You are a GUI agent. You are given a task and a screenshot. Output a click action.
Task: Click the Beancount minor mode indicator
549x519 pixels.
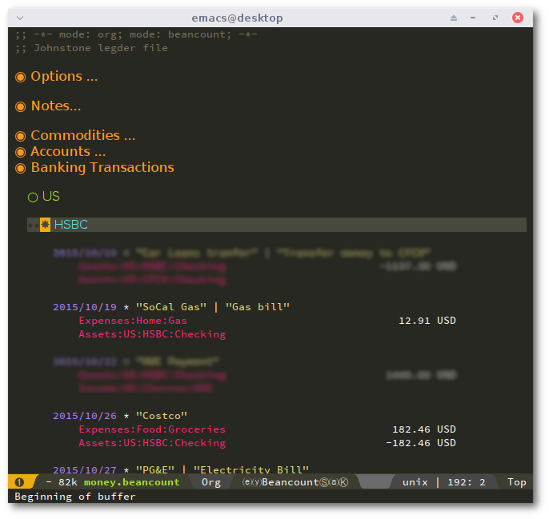coord(290,482)
